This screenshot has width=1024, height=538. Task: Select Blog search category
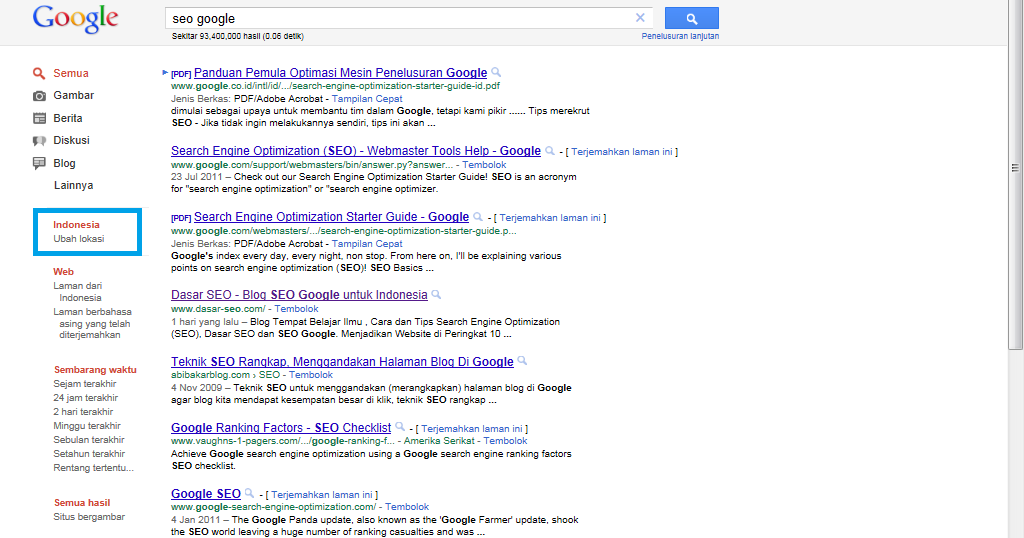(64, 163)
